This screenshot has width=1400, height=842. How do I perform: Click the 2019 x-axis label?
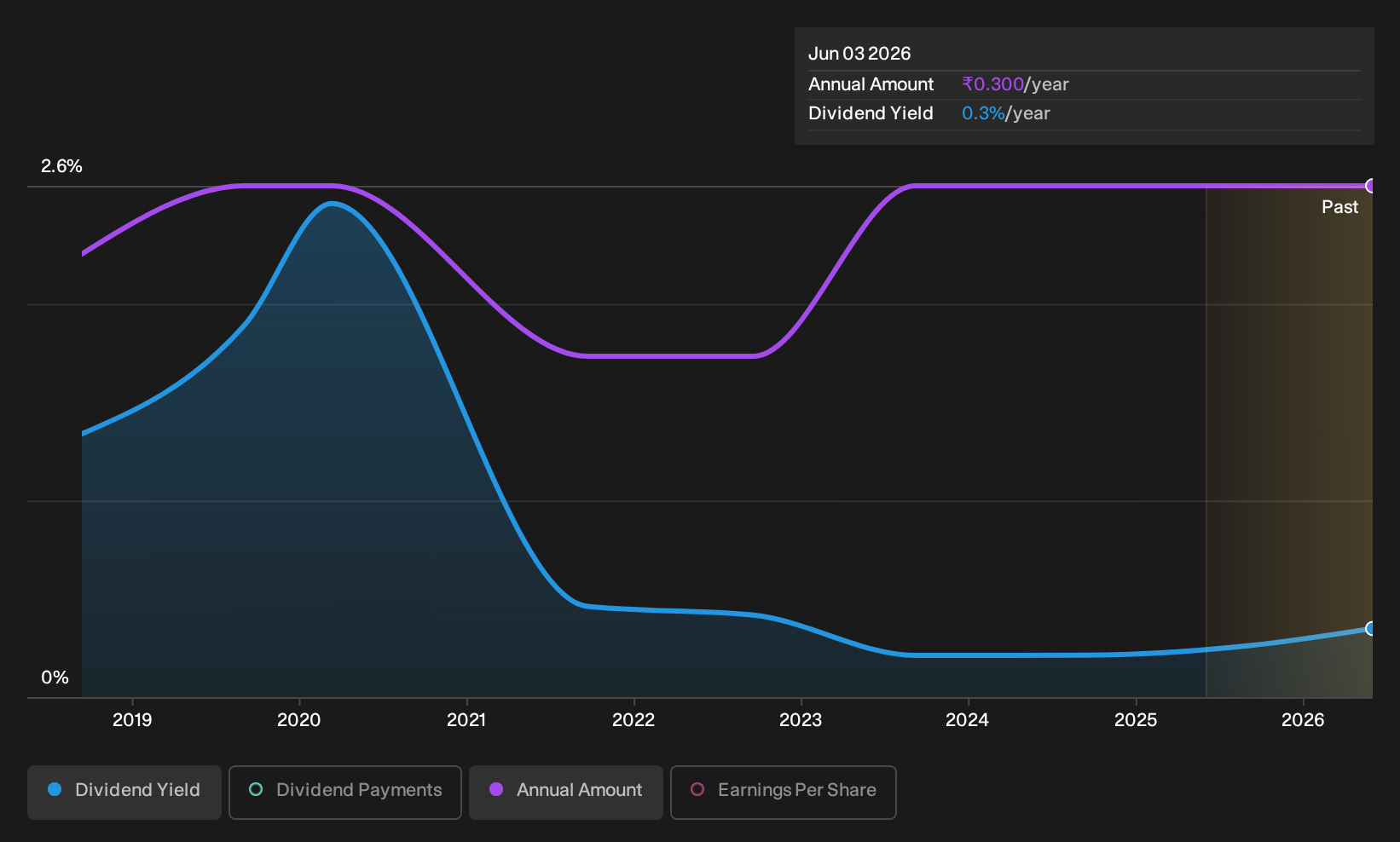(x=132, y=720)
